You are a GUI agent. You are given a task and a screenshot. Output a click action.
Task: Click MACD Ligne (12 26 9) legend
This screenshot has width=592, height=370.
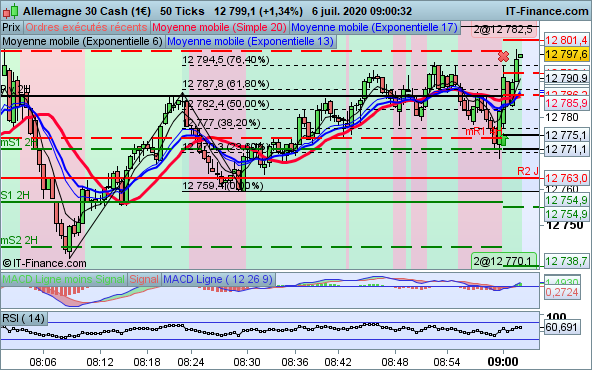(x=218, y=279)
